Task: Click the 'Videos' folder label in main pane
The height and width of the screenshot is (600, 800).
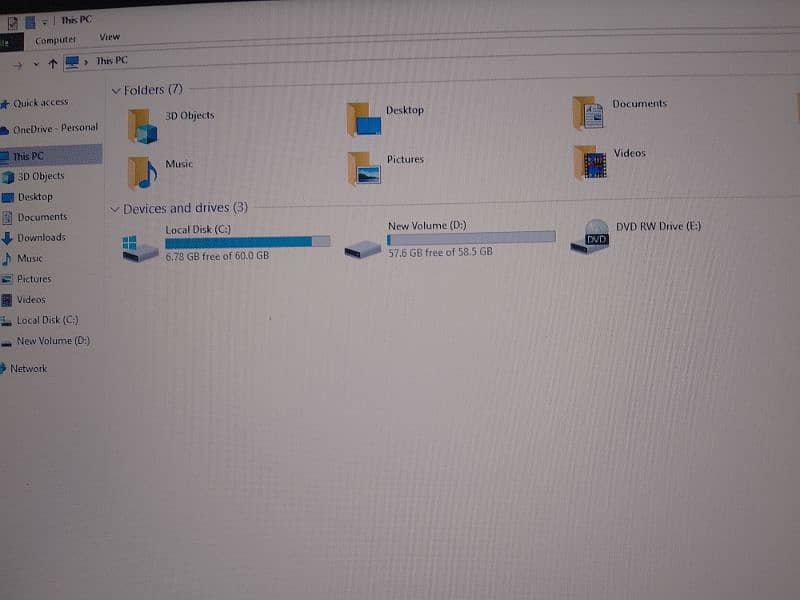Action: (x=630, y=153)
